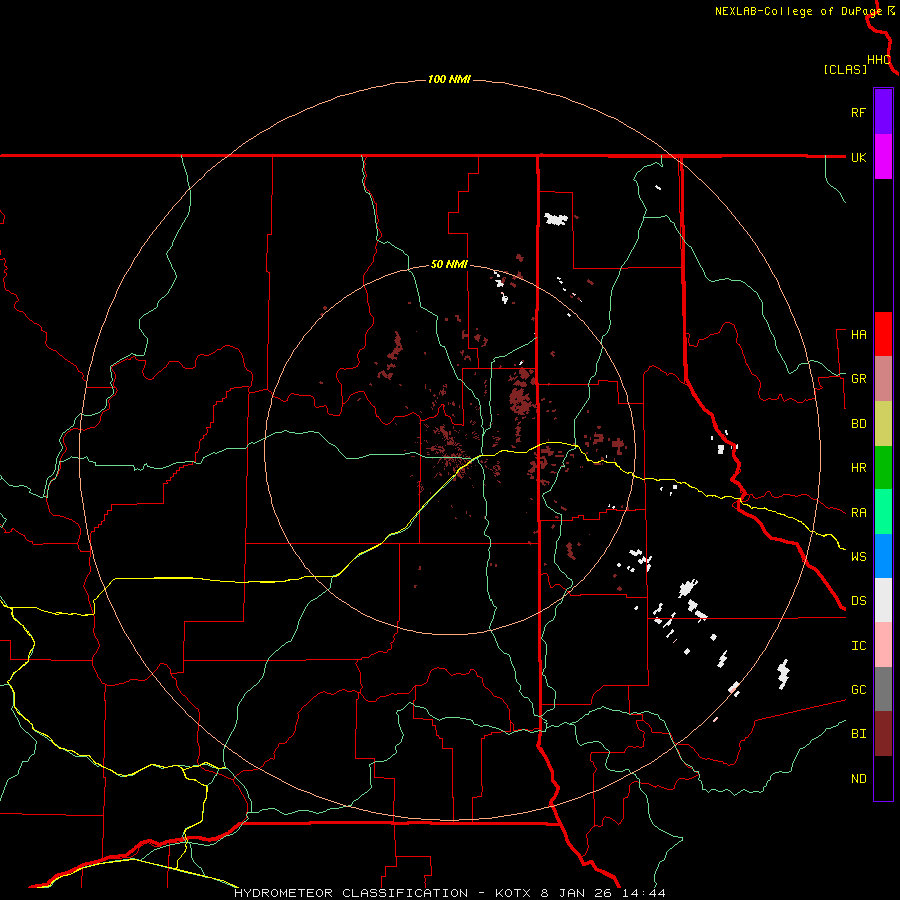
Task: Click the "14:44" timestamp at bottom
Action: pos(642,893)
